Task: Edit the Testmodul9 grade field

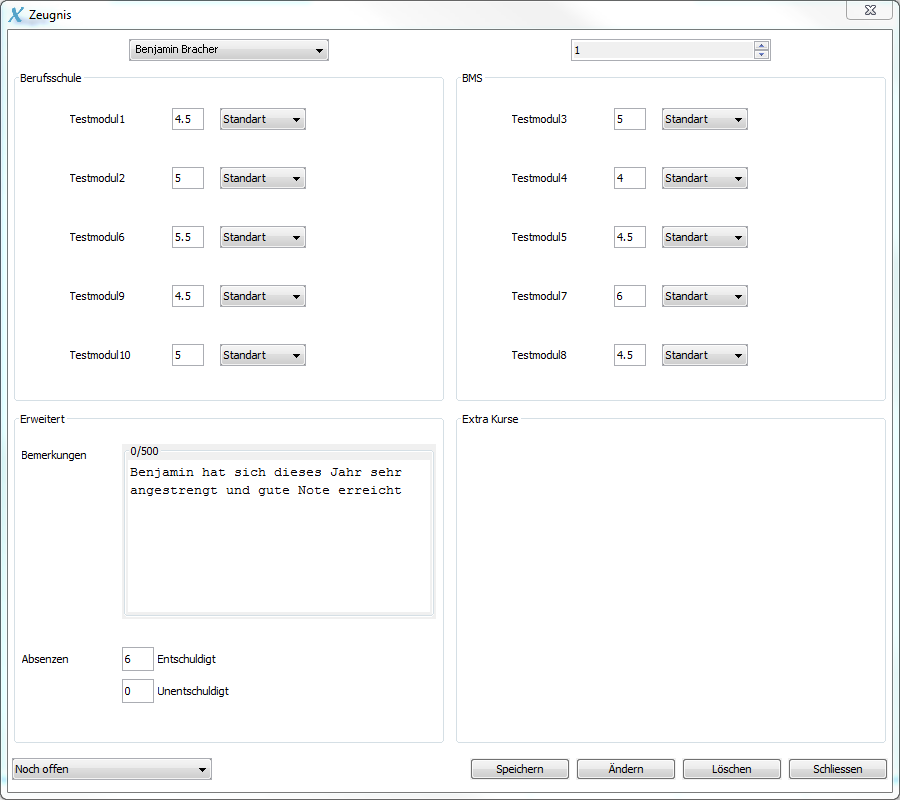Action: pos(188,296)
